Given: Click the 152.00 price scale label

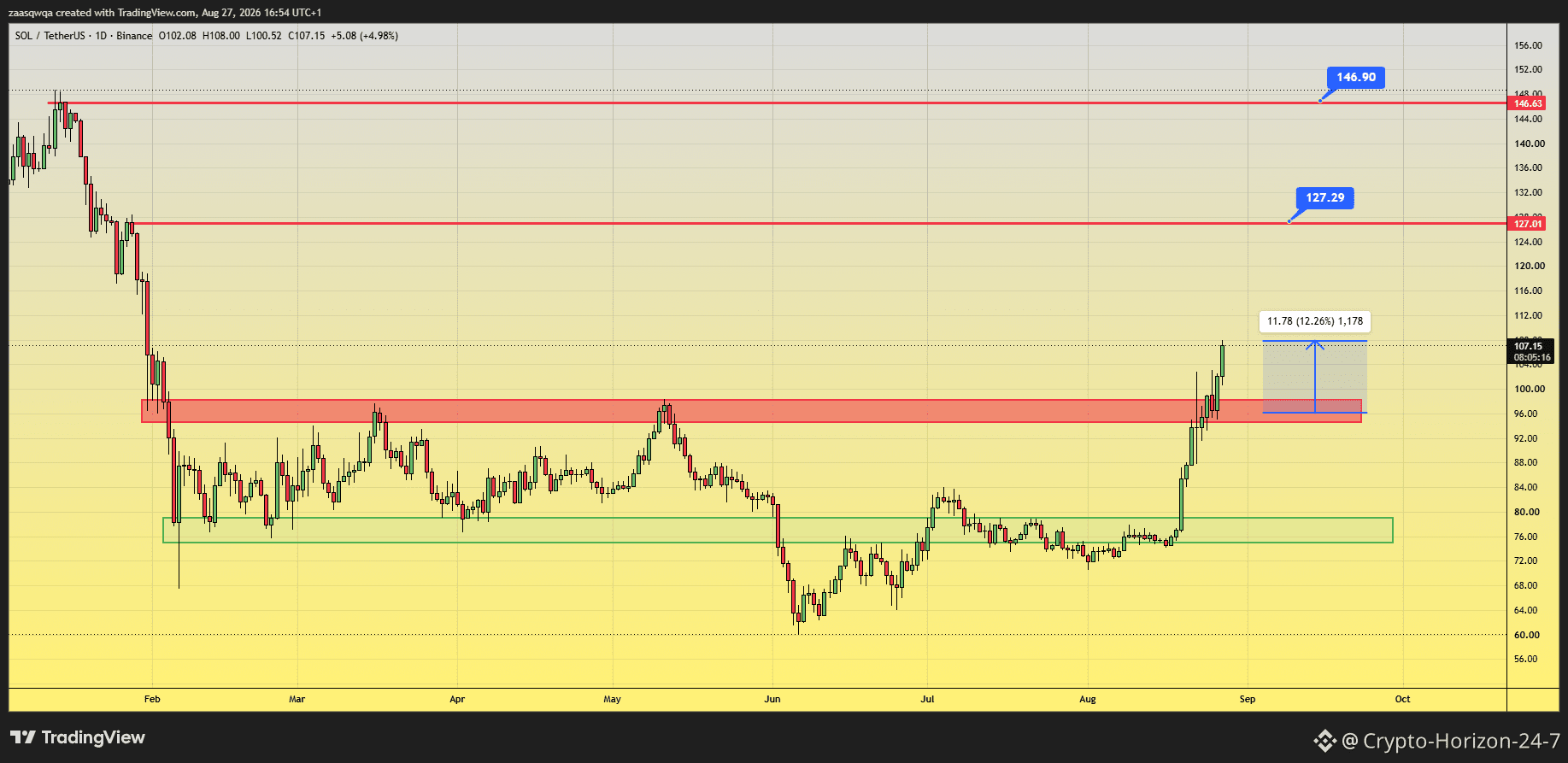Looking at the screenshot, I should point(1529,70).
